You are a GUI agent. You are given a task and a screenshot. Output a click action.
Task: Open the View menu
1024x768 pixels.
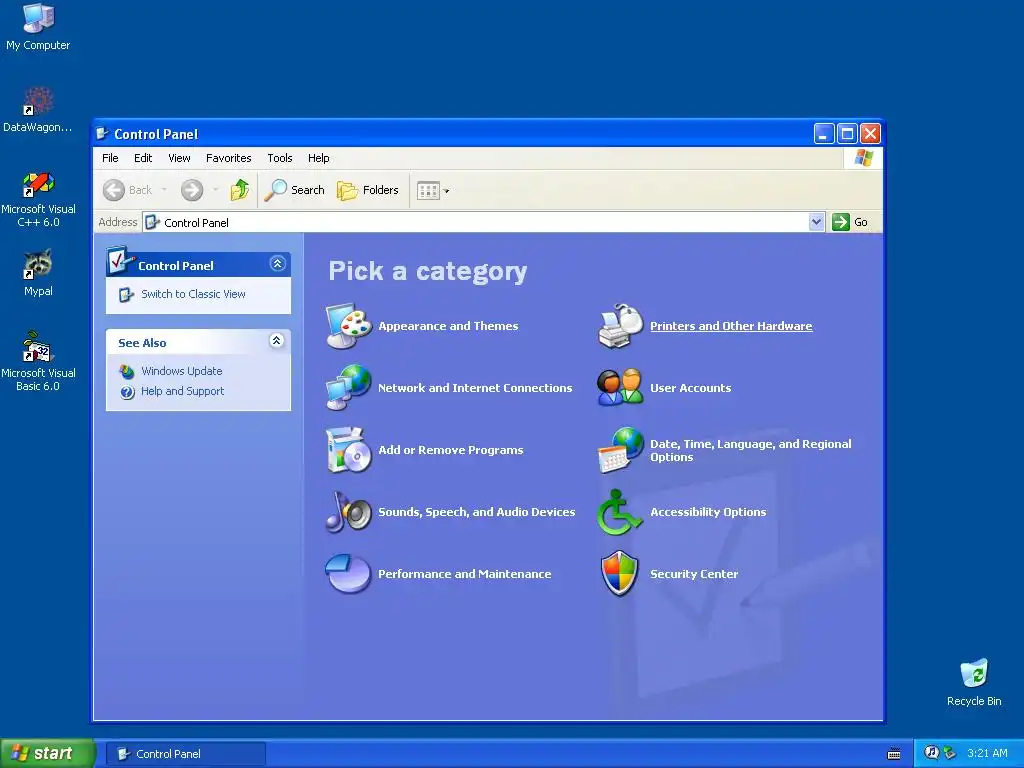[179, 158]
